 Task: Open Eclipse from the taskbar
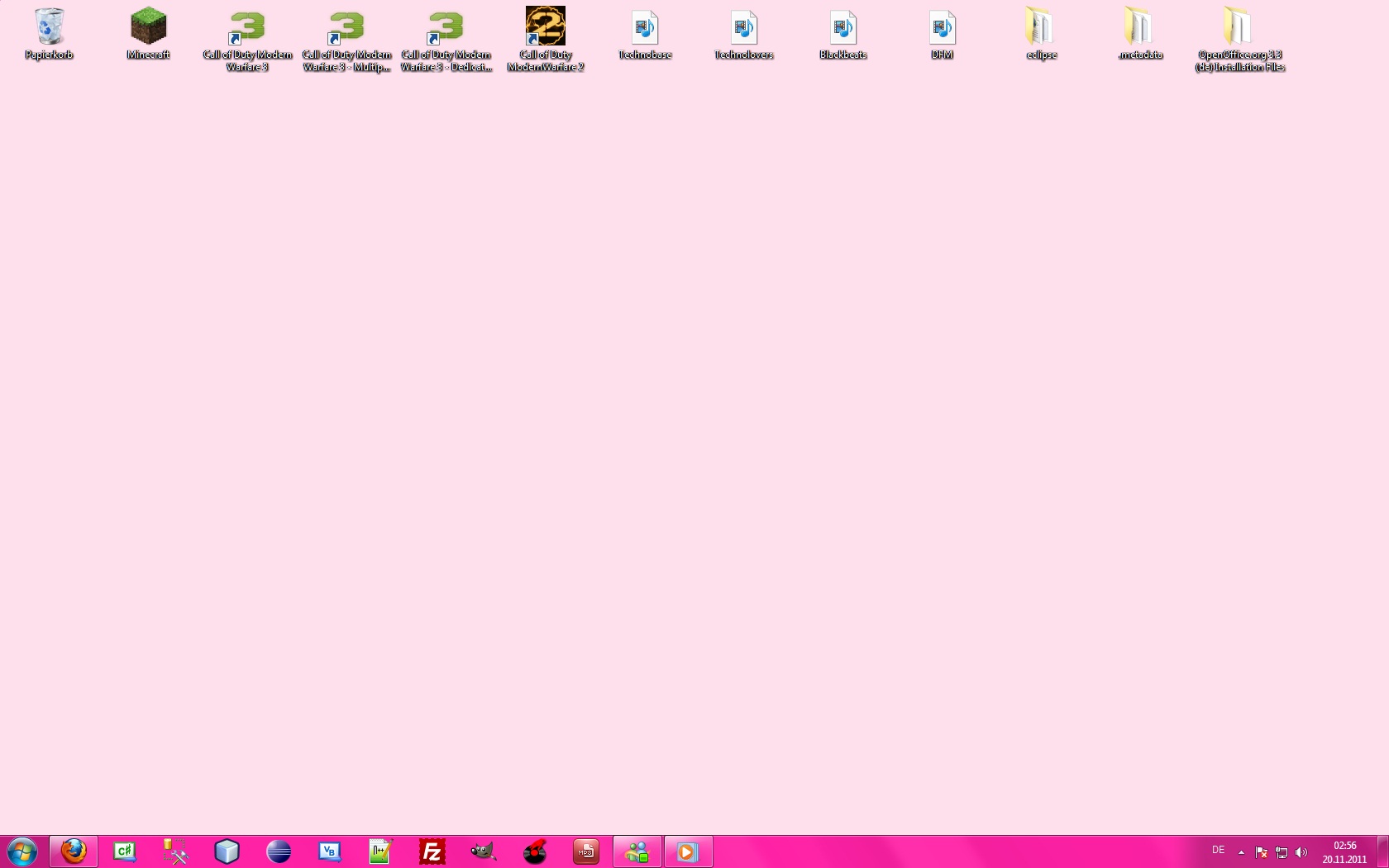(279, 851)
